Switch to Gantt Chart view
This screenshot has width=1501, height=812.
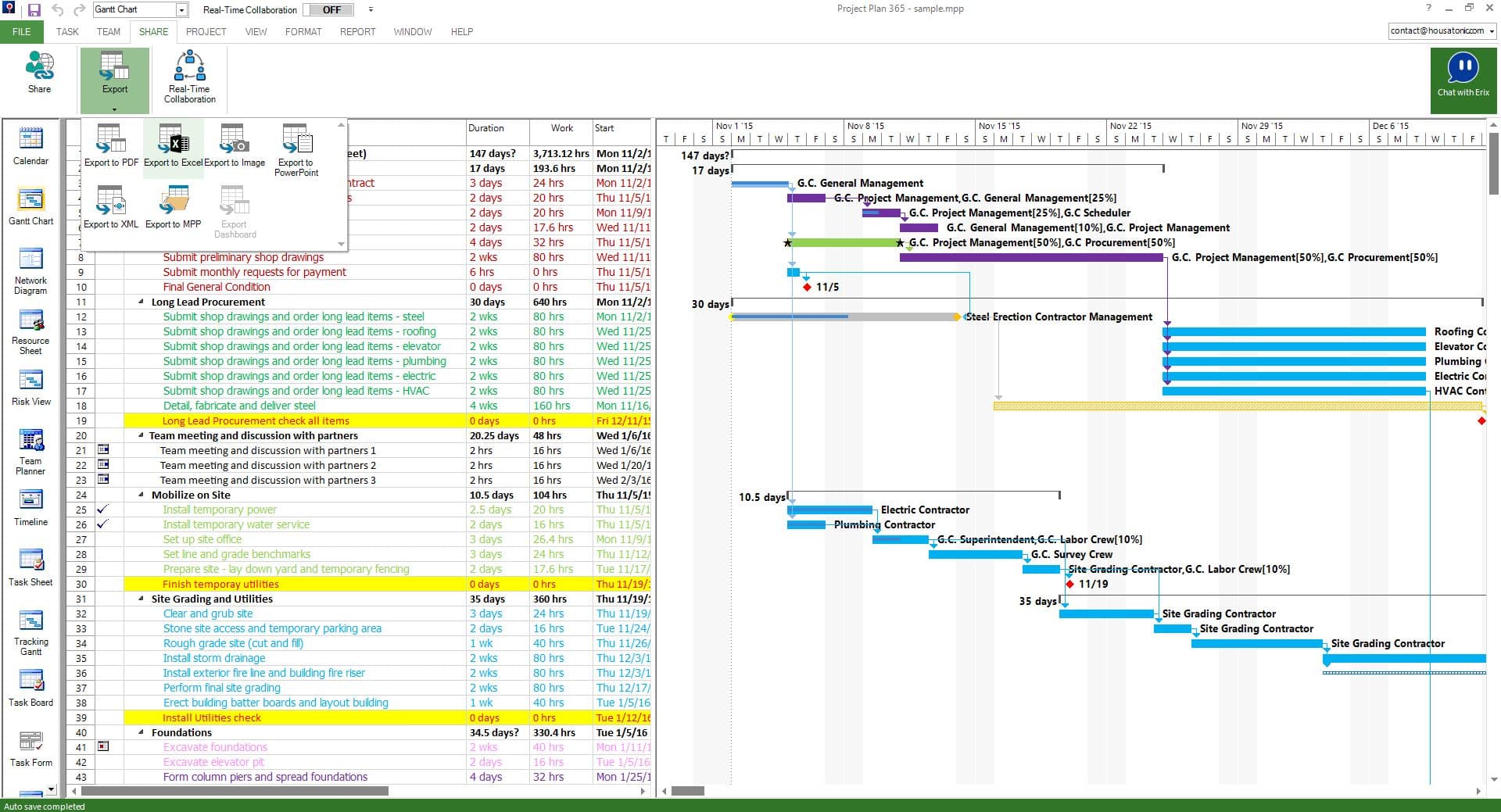point(30,206)
